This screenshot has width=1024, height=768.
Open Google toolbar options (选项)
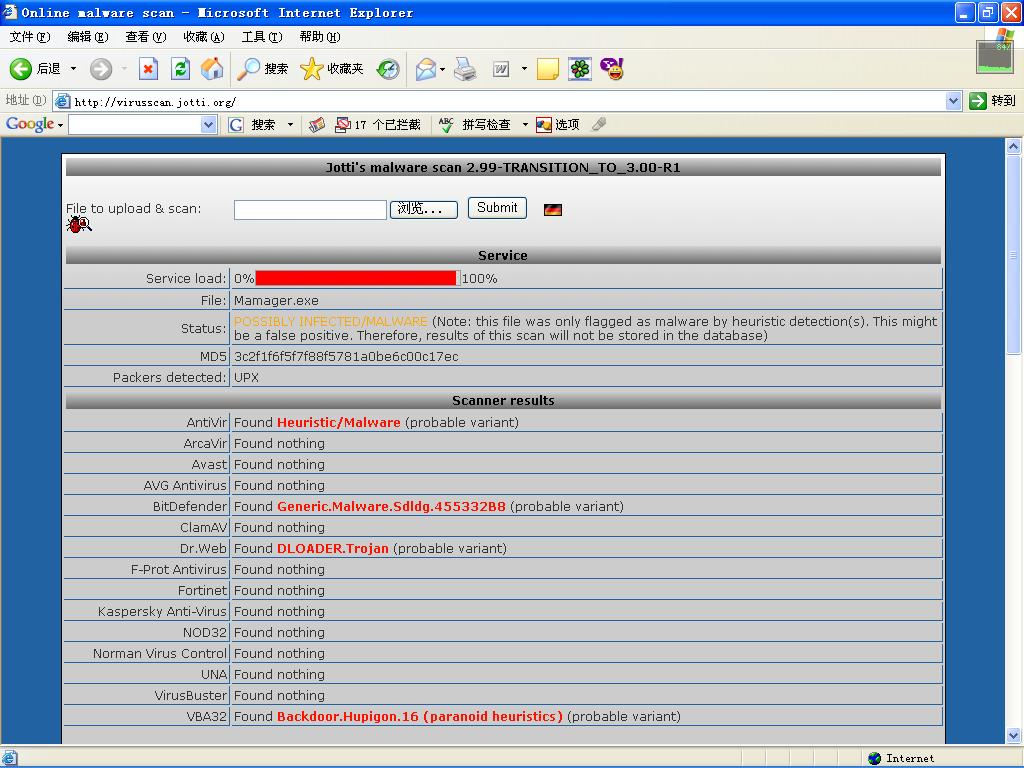[558, 125]
